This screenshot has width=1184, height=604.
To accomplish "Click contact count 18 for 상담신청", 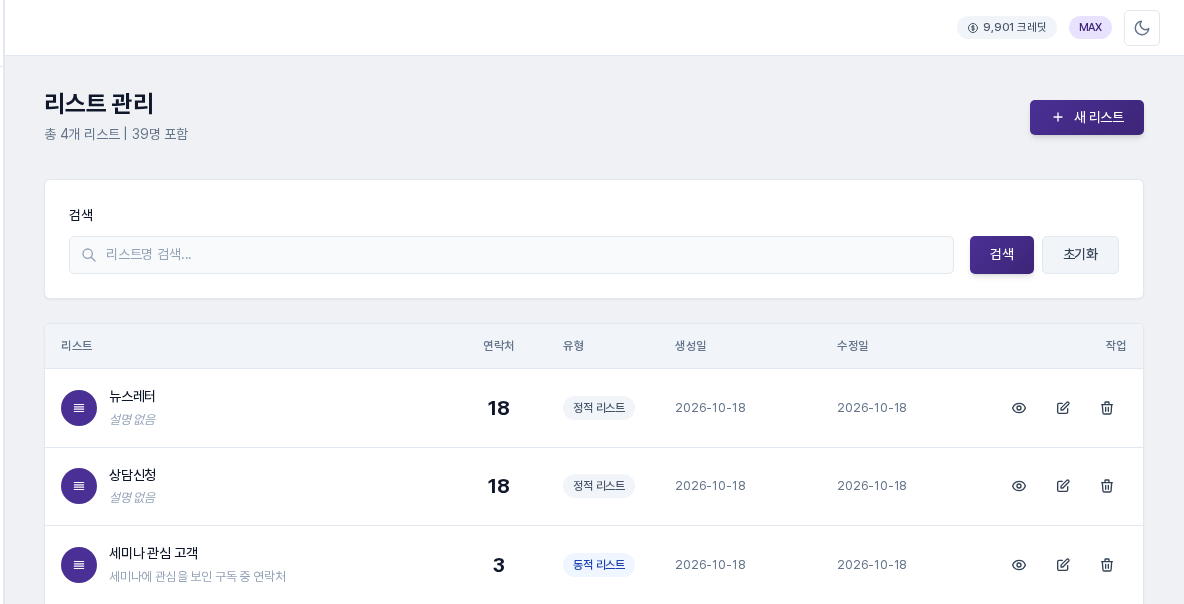I will (x=498, y=486).
